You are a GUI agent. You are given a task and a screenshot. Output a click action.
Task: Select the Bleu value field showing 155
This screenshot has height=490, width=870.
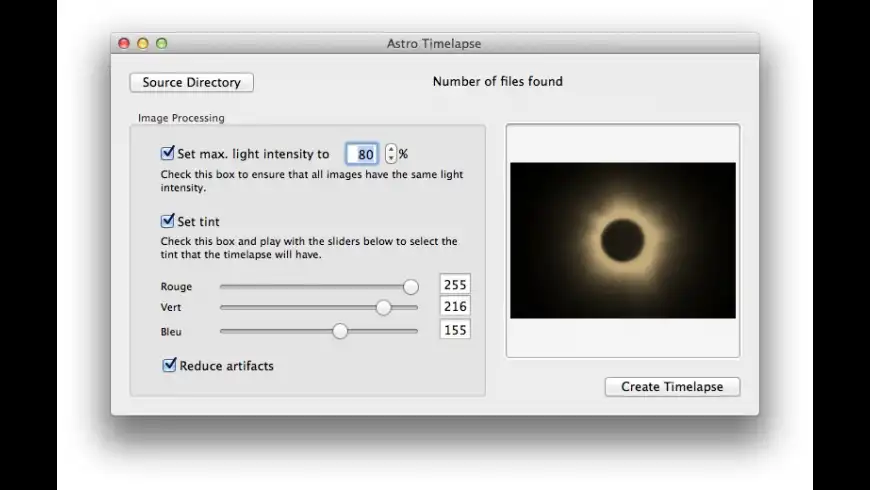(455, 330)
